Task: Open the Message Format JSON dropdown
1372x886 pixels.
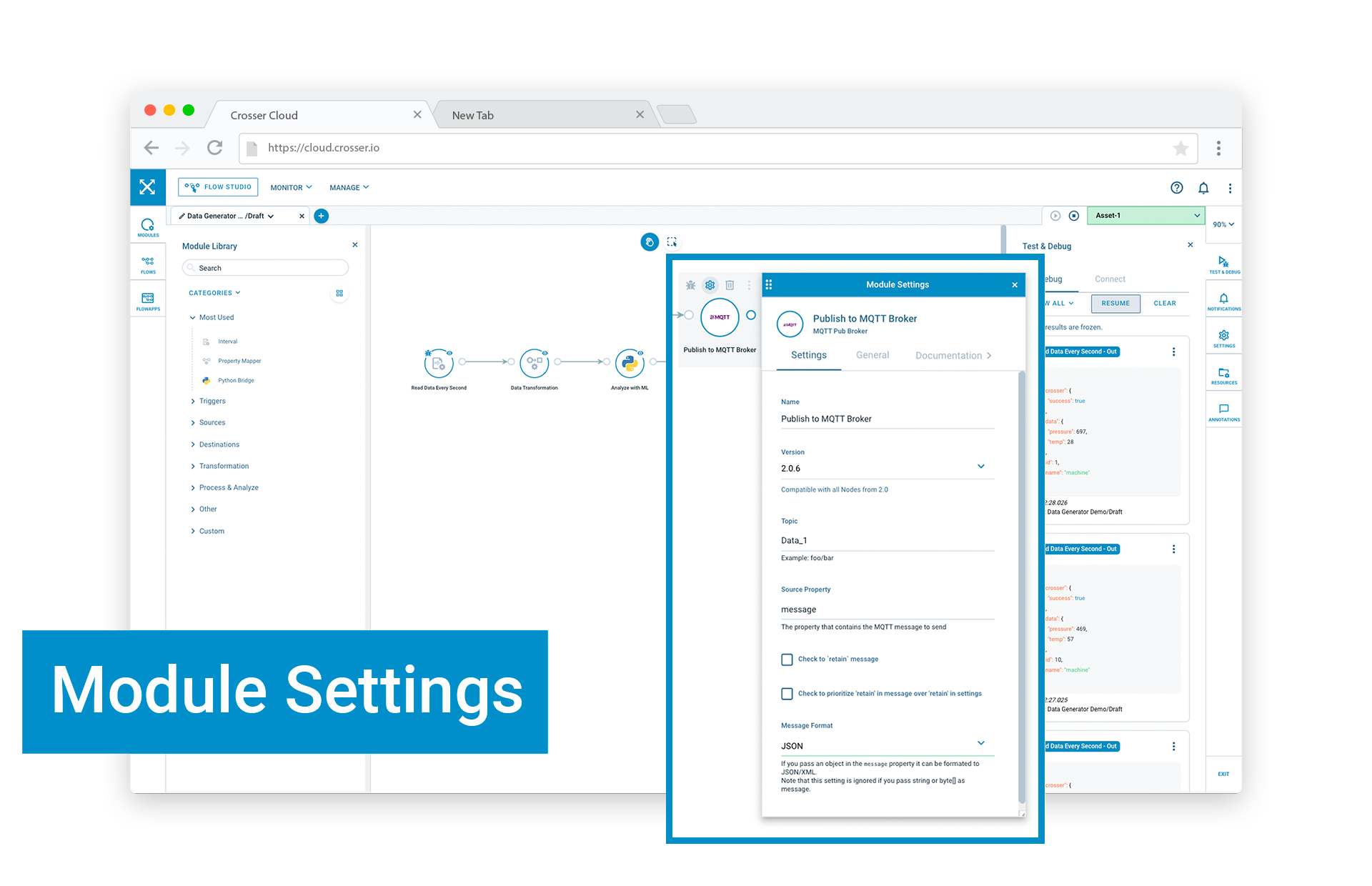Action: [x=888, y=745]
